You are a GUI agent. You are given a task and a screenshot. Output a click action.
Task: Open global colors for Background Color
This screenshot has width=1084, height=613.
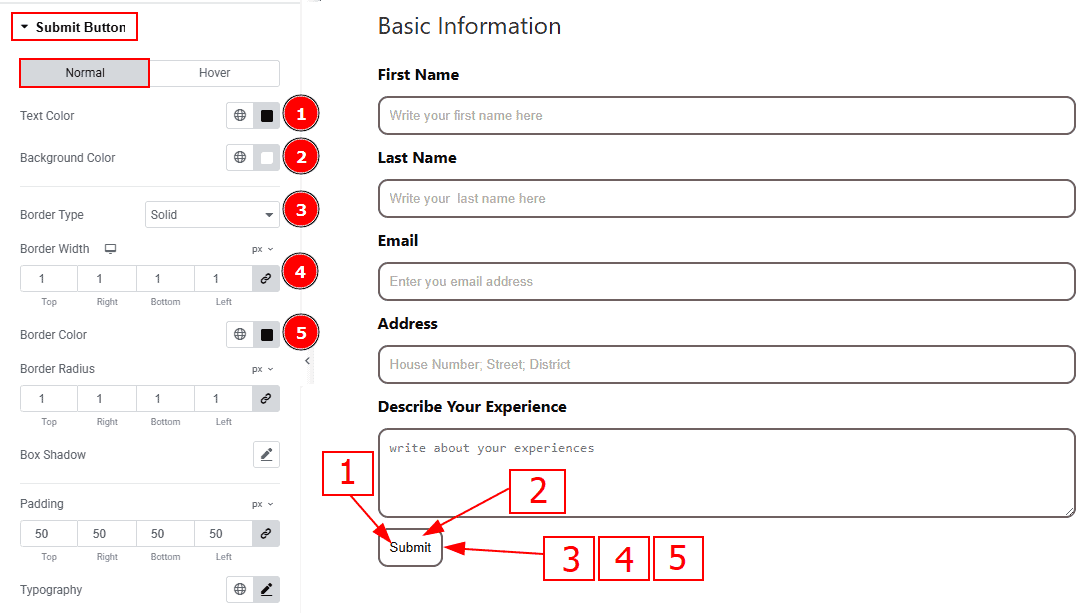pyautogui.click(x=240, y=158)
